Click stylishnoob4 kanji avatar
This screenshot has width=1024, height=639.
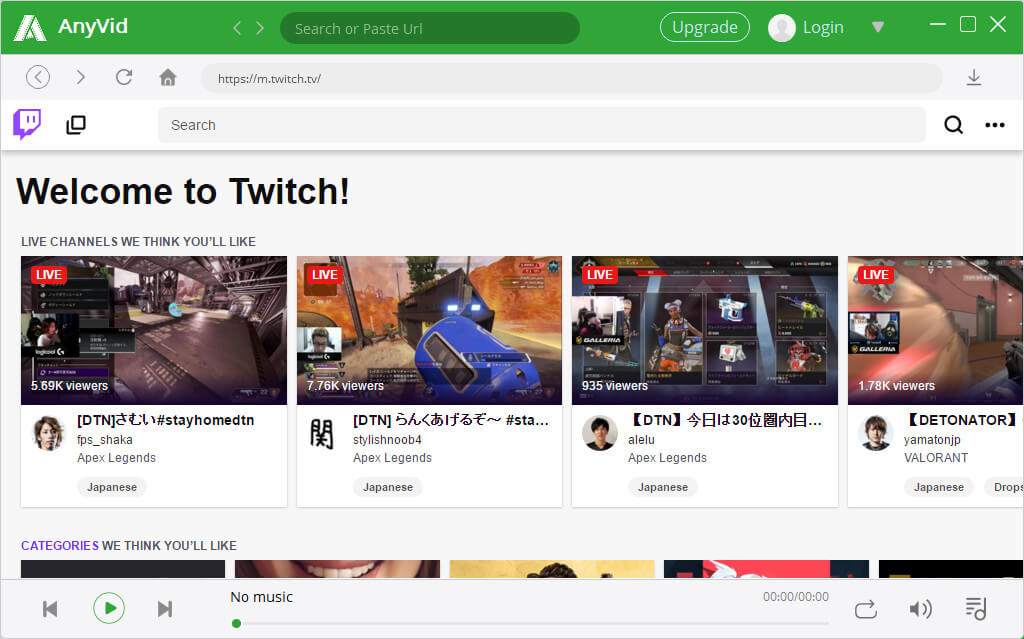pyautogui.click(x=322, y=433)
